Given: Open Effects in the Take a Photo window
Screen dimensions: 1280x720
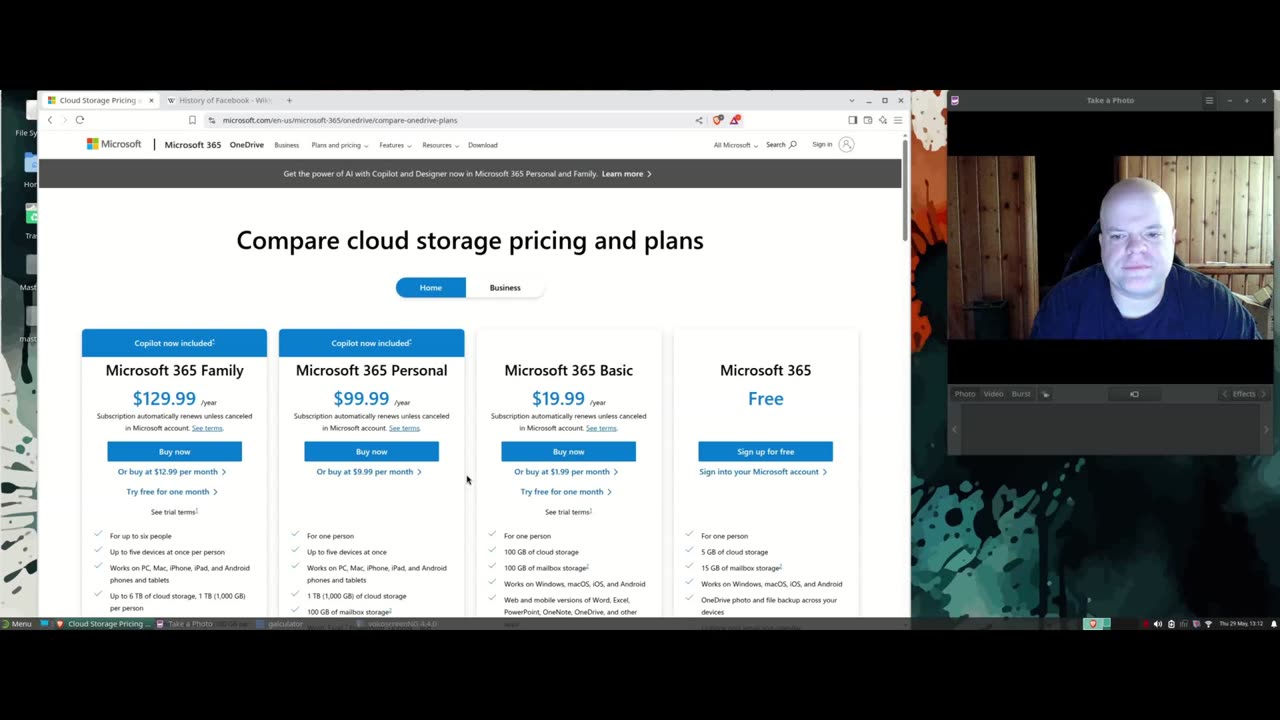Looking at the screenshot, I should click(x=1243, y=394).
